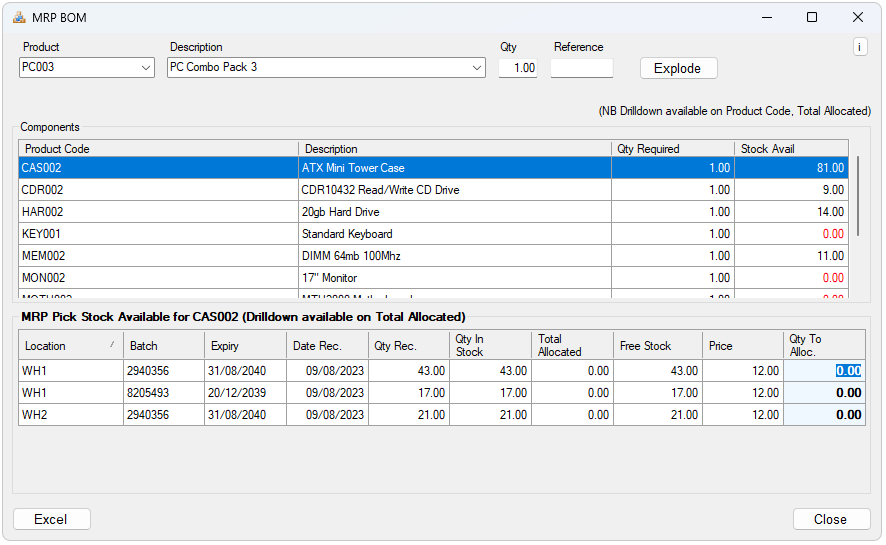This screenshot has width=886, height=545.
Task: Maximize the MRP BOM window
Action: [x=812, y=17]
